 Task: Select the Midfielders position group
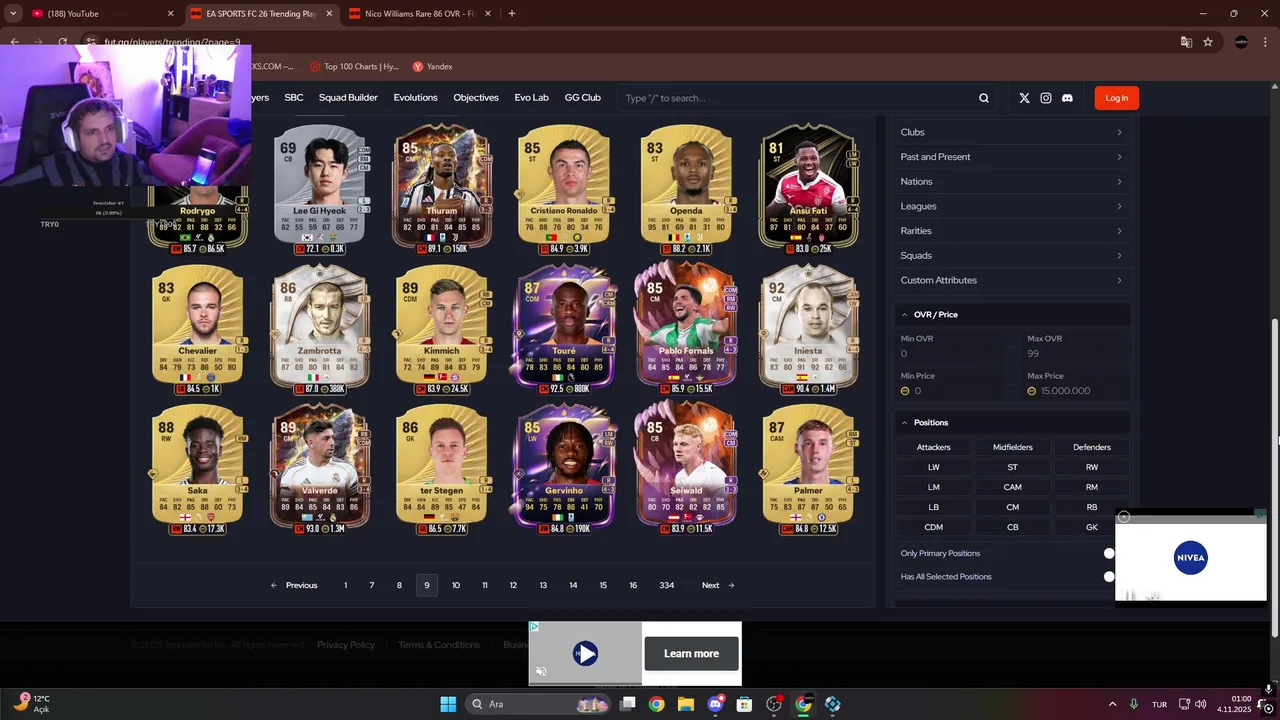tap(1012, 447)
